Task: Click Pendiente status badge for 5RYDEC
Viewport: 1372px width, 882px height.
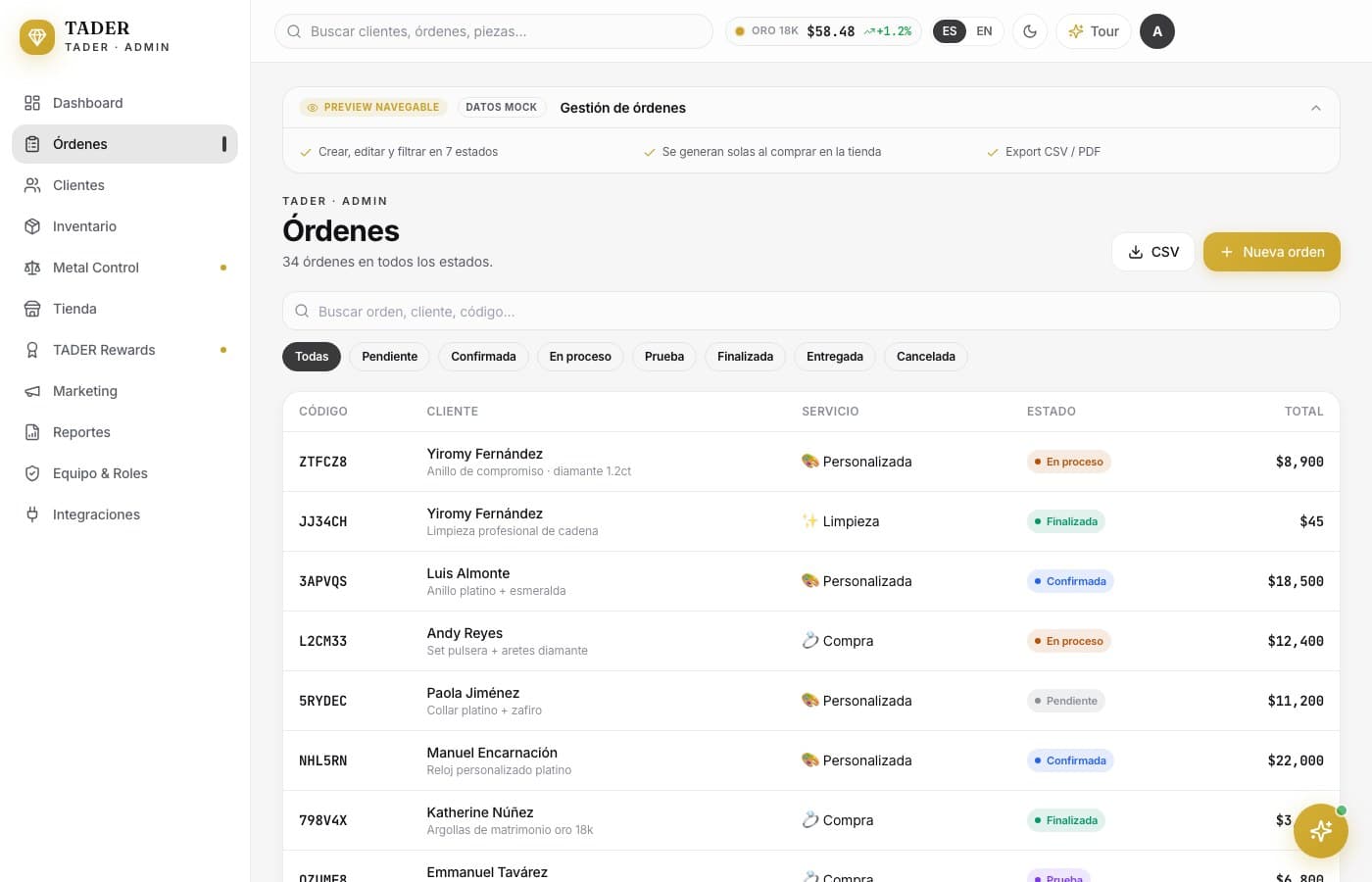Action: [x=1066, y=701]
